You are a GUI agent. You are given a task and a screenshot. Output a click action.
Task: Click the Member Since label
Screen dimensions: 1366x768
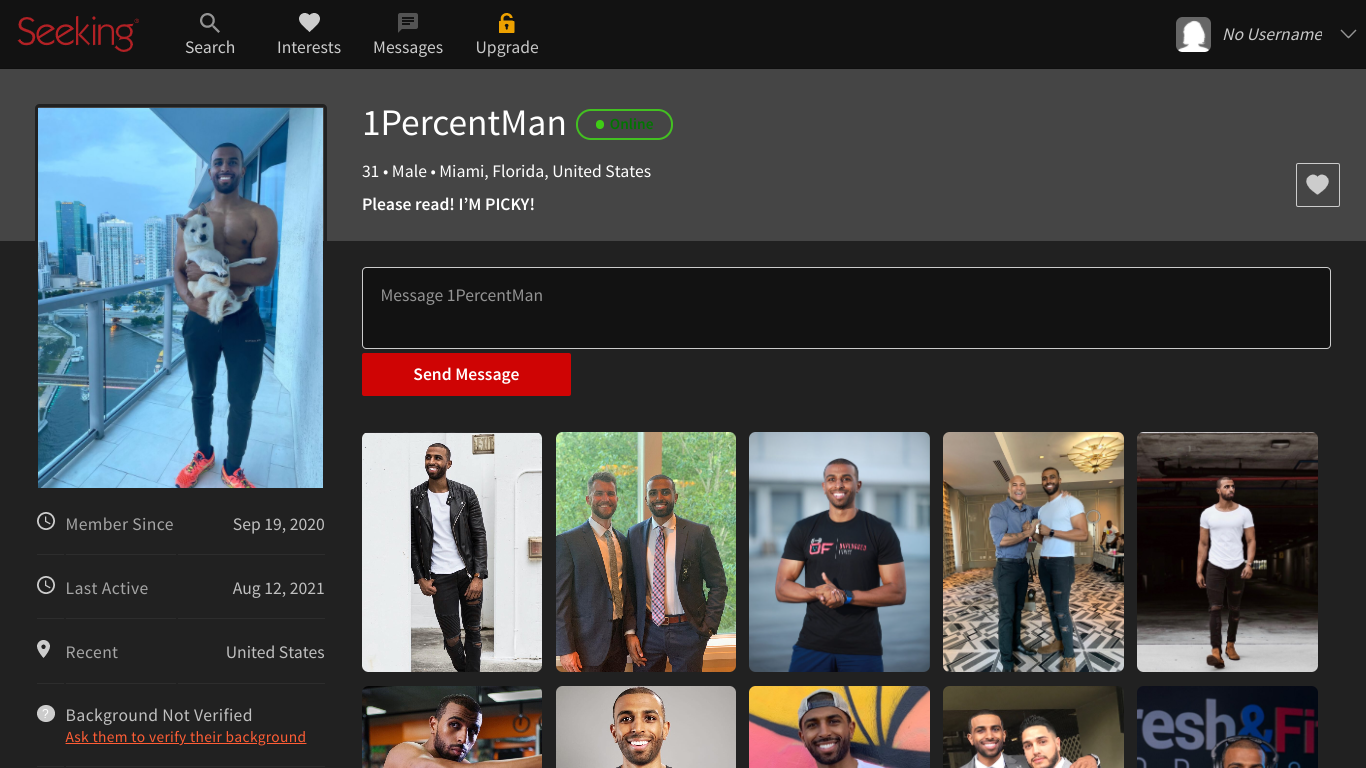point(119,524)
